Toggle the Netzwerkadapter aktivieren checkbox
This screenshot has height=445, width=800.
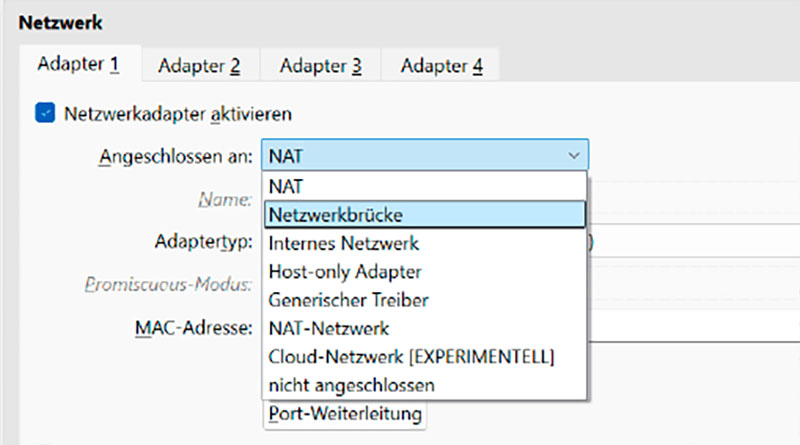45,113
